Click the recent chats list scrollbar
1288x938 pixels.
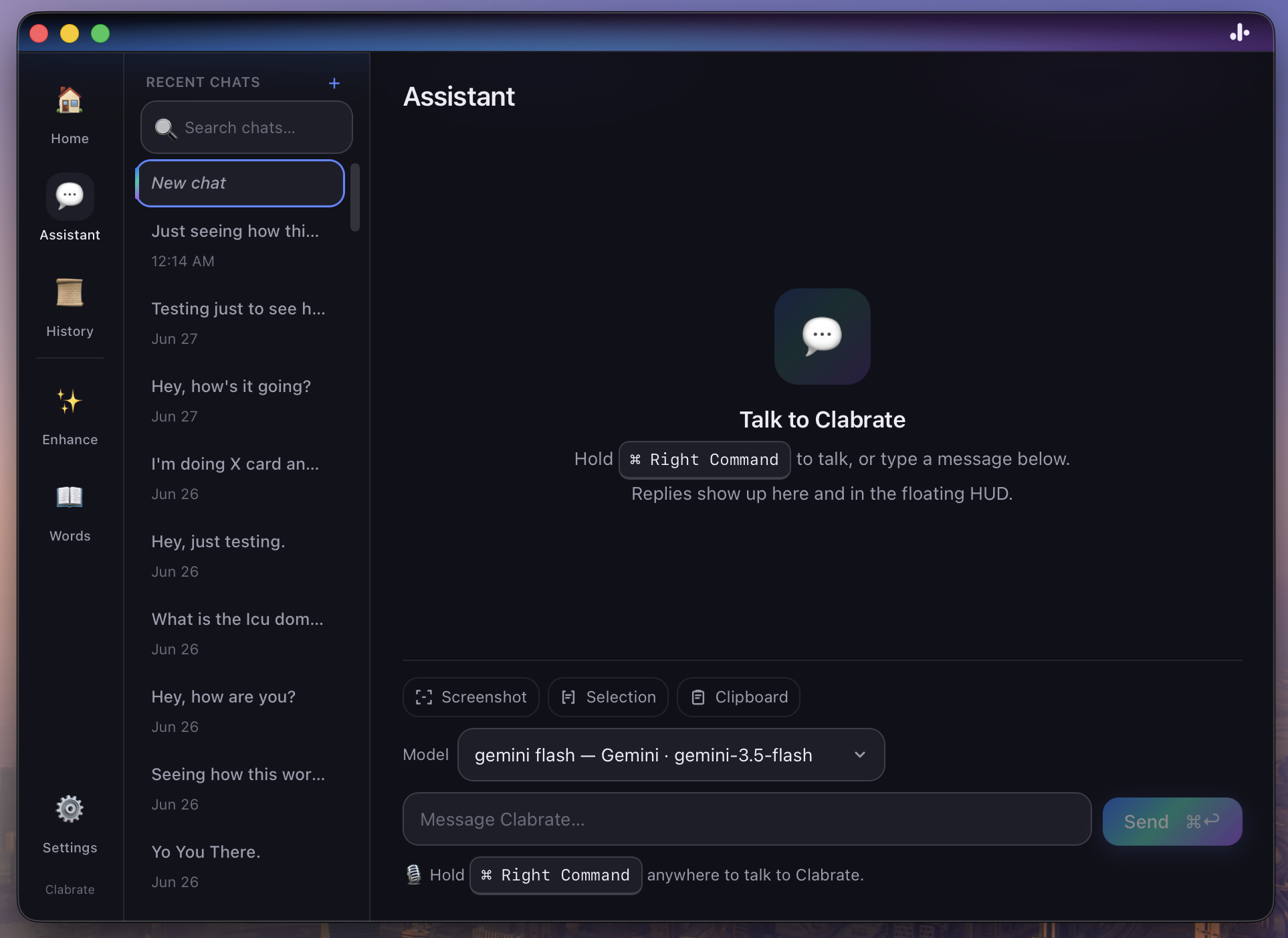tap(355, 197)
